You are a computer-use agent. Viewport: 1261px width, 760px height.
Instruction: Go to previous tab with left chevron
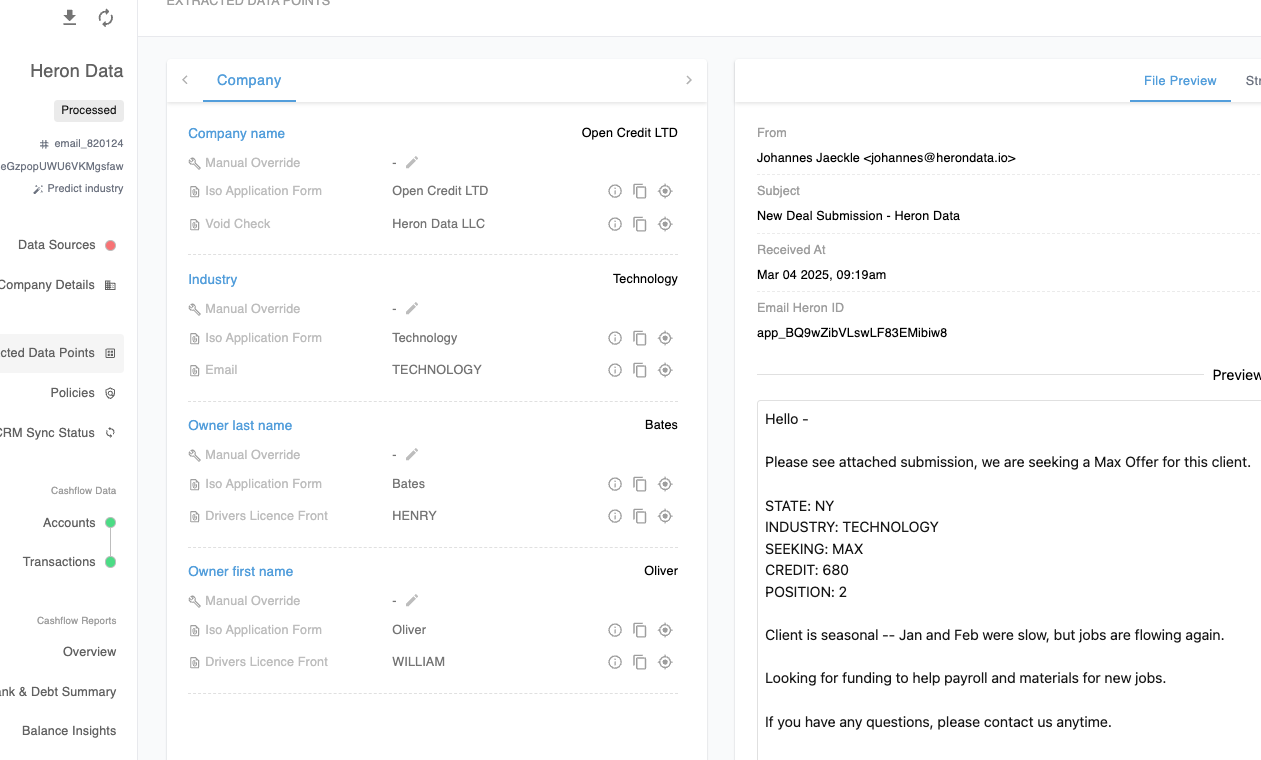coord(185,80)
